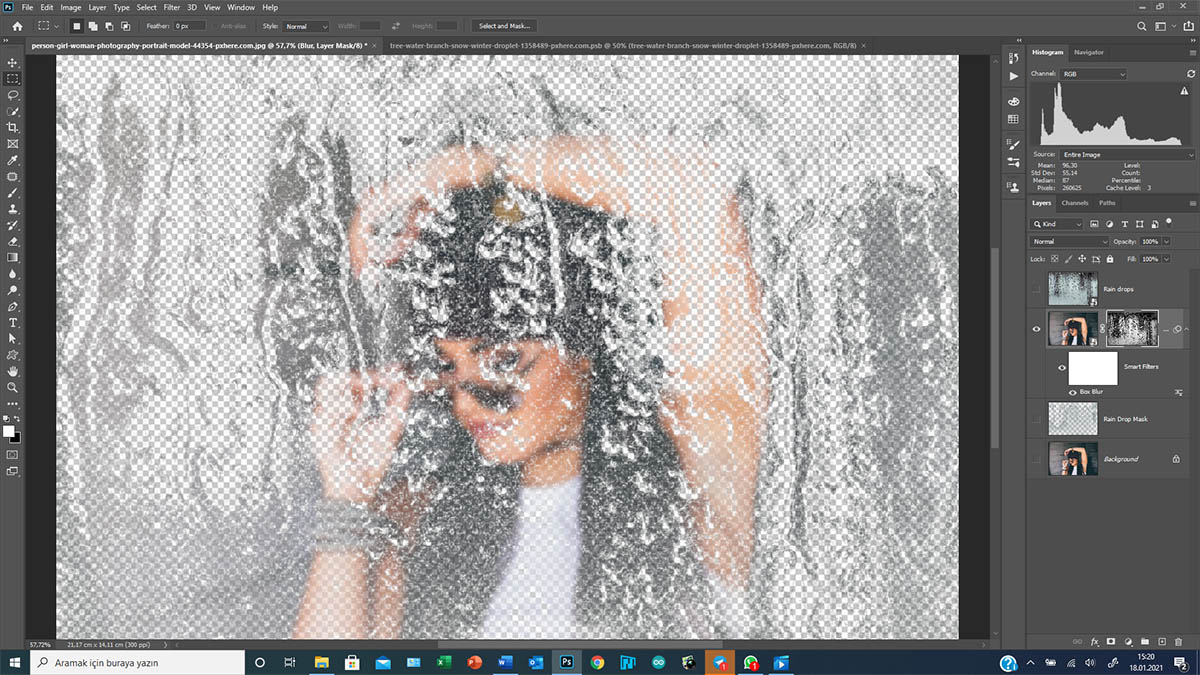The image size is (1200, 675).
Task: Click the Select and Mask button
Action: (505, 26)
